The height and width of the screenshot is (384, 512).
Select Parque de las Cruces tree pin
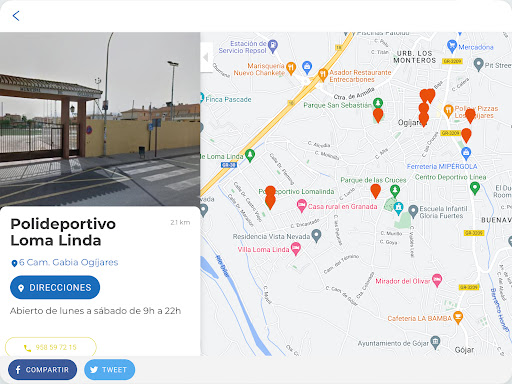[x=395, y=191]
